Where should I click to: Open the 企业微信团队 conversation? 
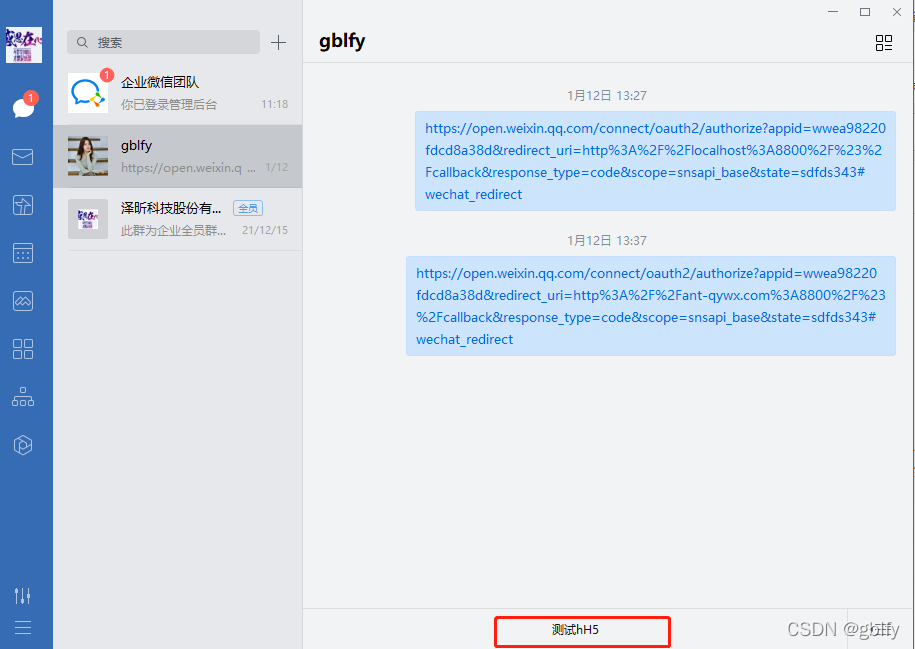[x=177, y=93]
